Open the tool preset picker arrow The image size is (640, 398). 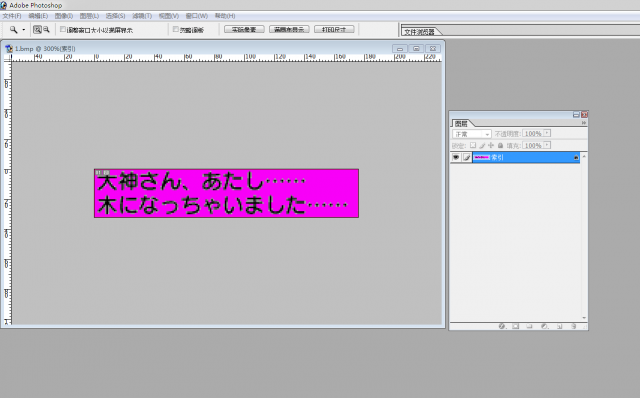24,30
